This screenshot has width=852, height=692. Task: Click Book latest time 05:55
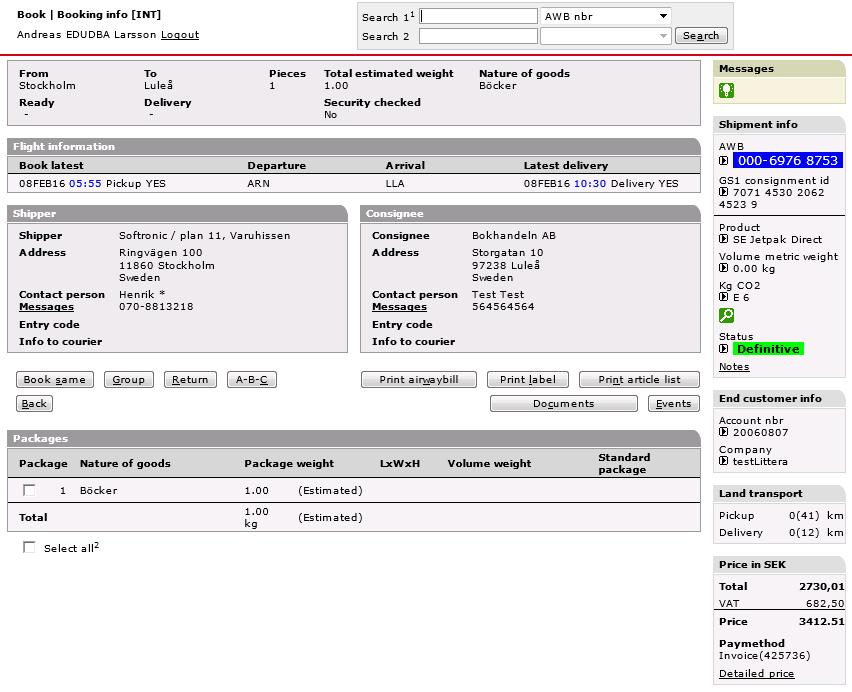tap(85, 184)
